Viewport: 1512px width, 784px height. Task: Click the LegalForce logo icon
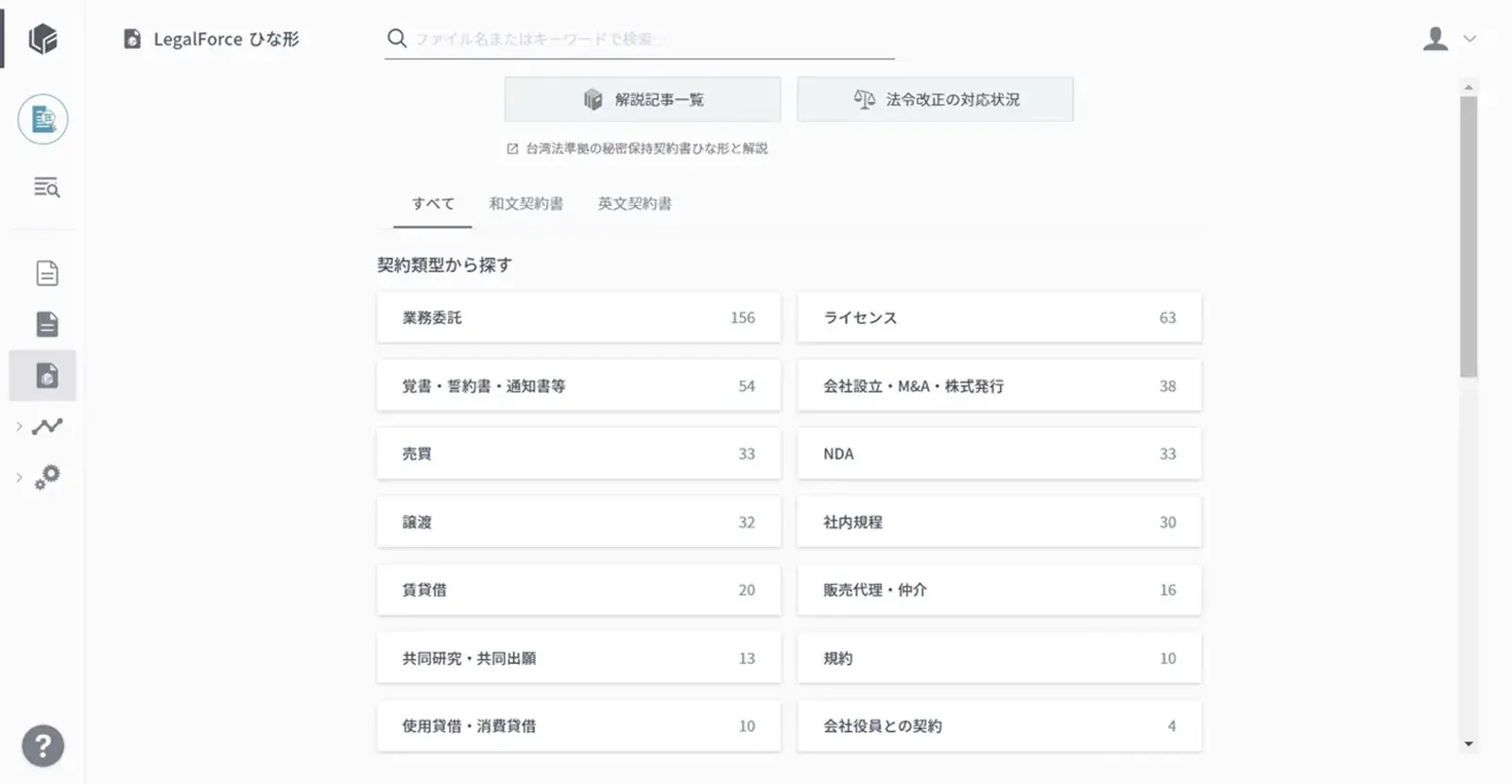(43, 39)
